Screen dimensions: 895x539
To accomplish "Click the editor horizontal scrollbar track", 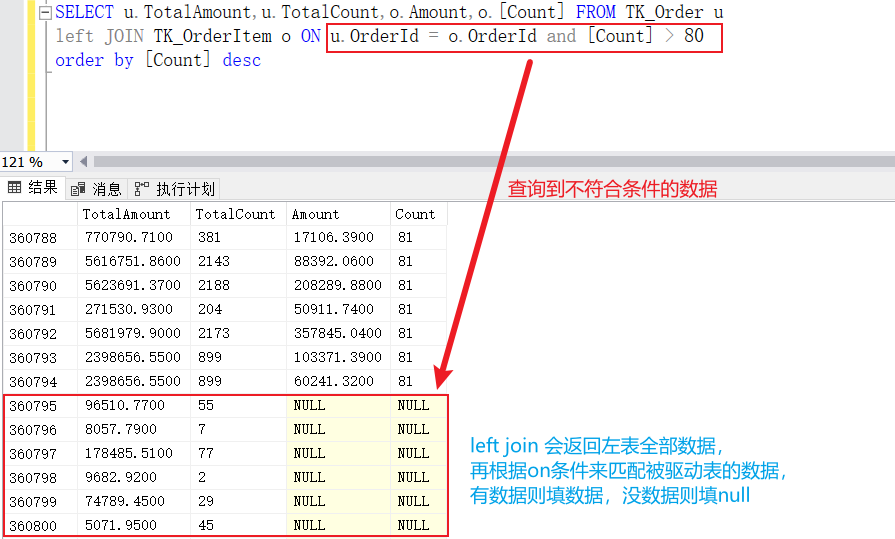I will (494, 162).
